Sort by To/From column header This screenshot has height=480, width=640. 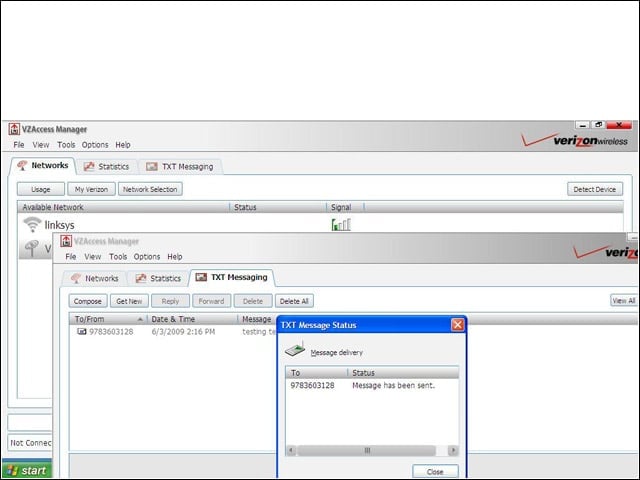(108, 319)
